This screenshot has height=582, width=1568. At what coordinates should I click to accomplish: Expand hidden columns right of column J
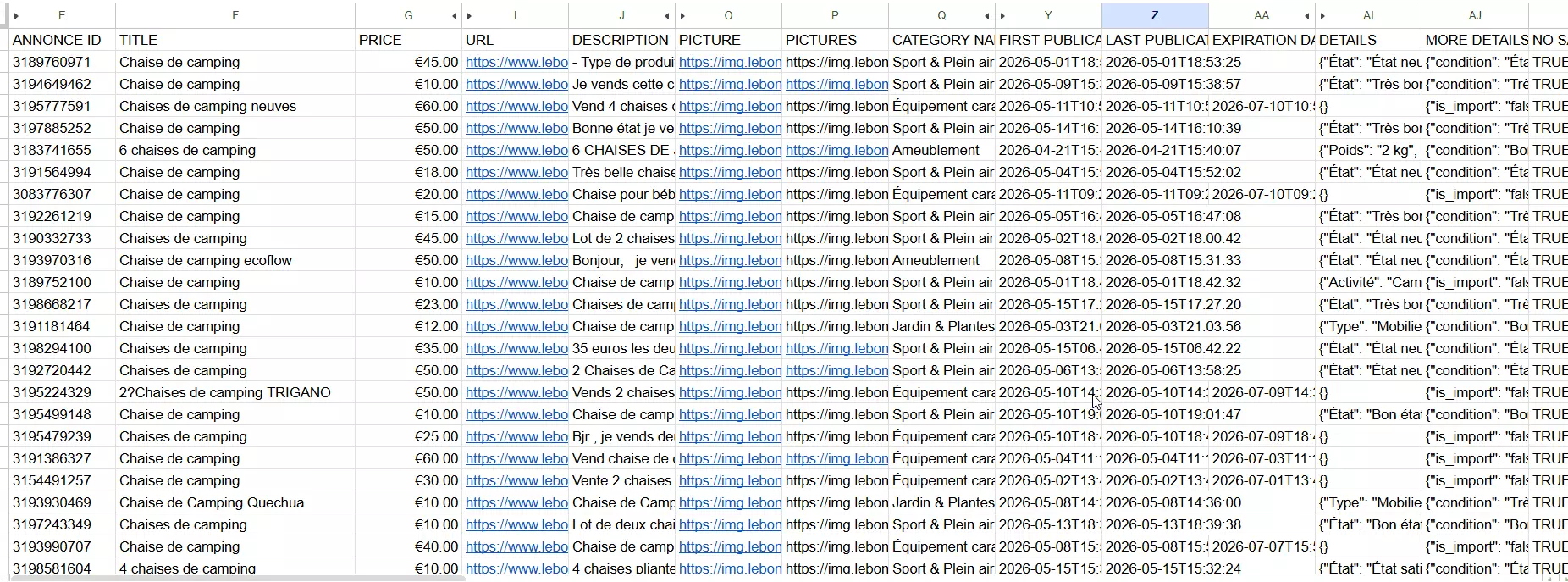(667, 16)
